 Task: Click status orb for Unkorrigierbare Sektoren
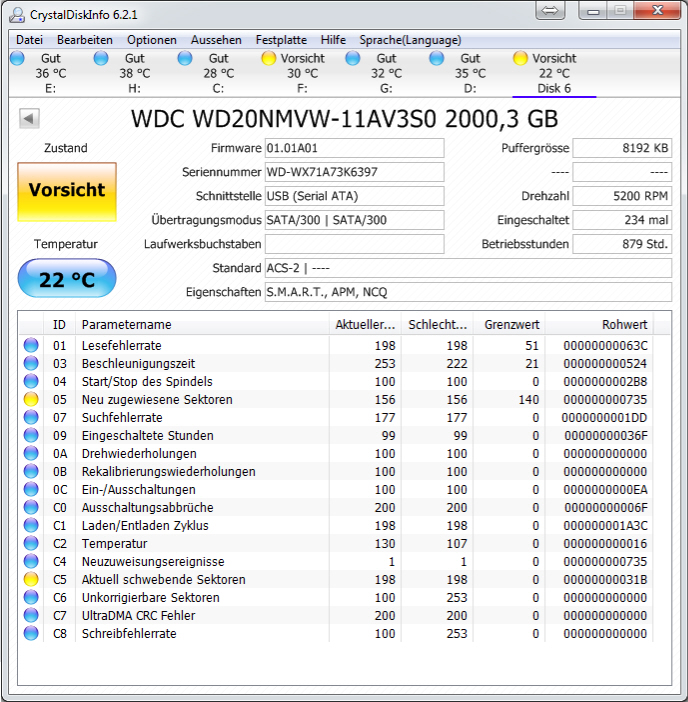[x=31, y=597]
